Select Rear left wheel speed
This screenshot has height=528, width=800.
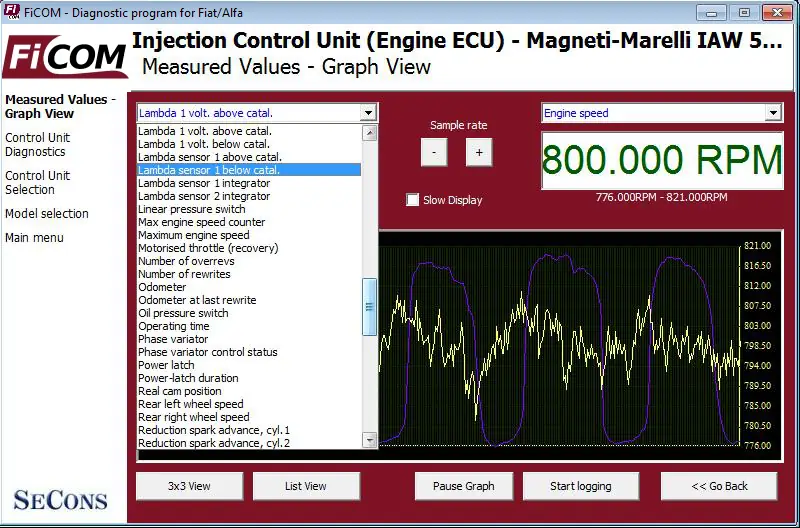point(249,404)
